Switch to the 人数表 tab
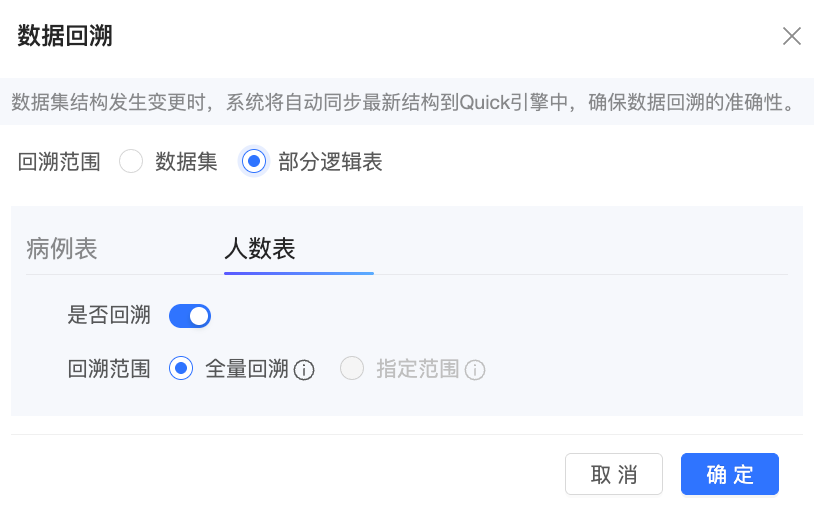Viewport: 814px width, 514px height. click(x=260, y=249)
